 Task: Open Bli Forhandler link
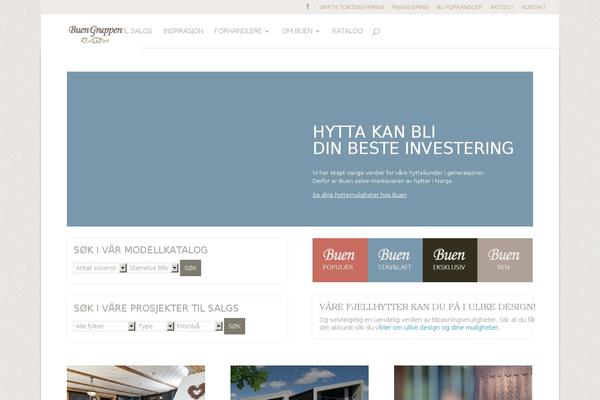pos(459,7)
